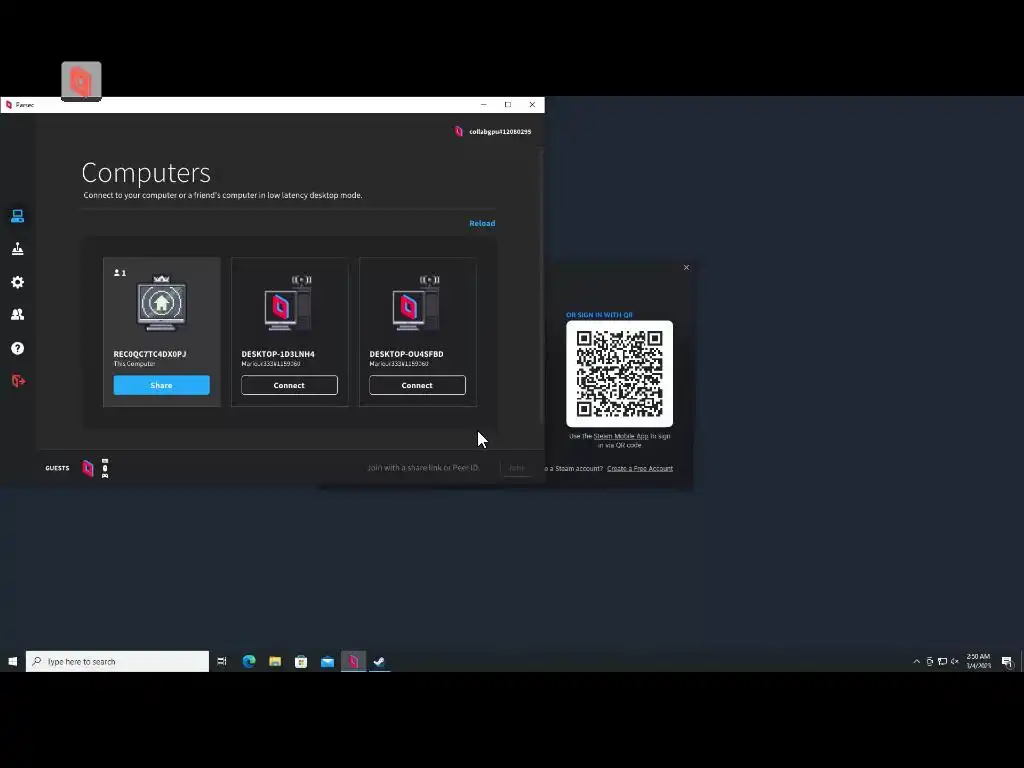
Task: Open the Help question mark icon
Action: 18,348
